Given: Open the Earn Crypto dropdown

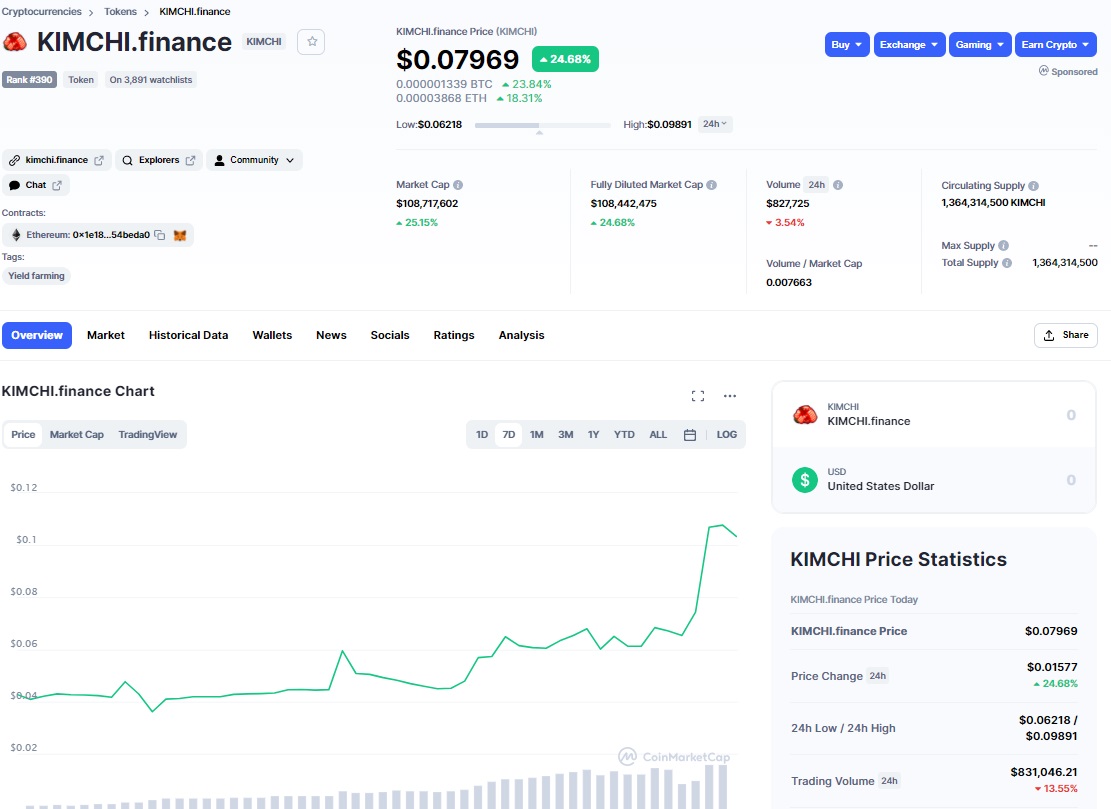Looking at the screenshot, I should (x=1056, y=45).
